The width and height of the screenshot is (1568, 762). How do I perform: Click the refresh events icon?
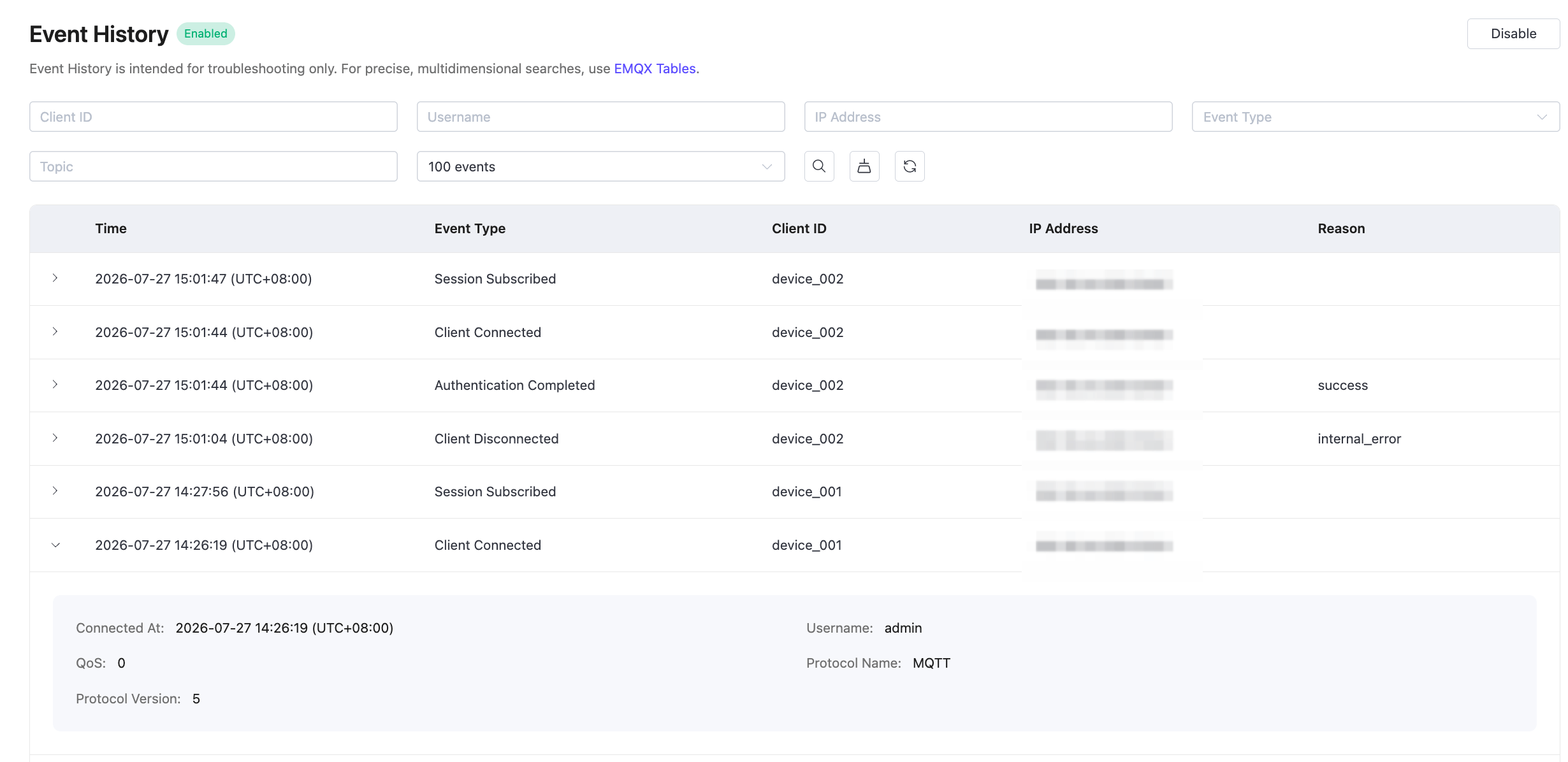click(x=910, y=166)
